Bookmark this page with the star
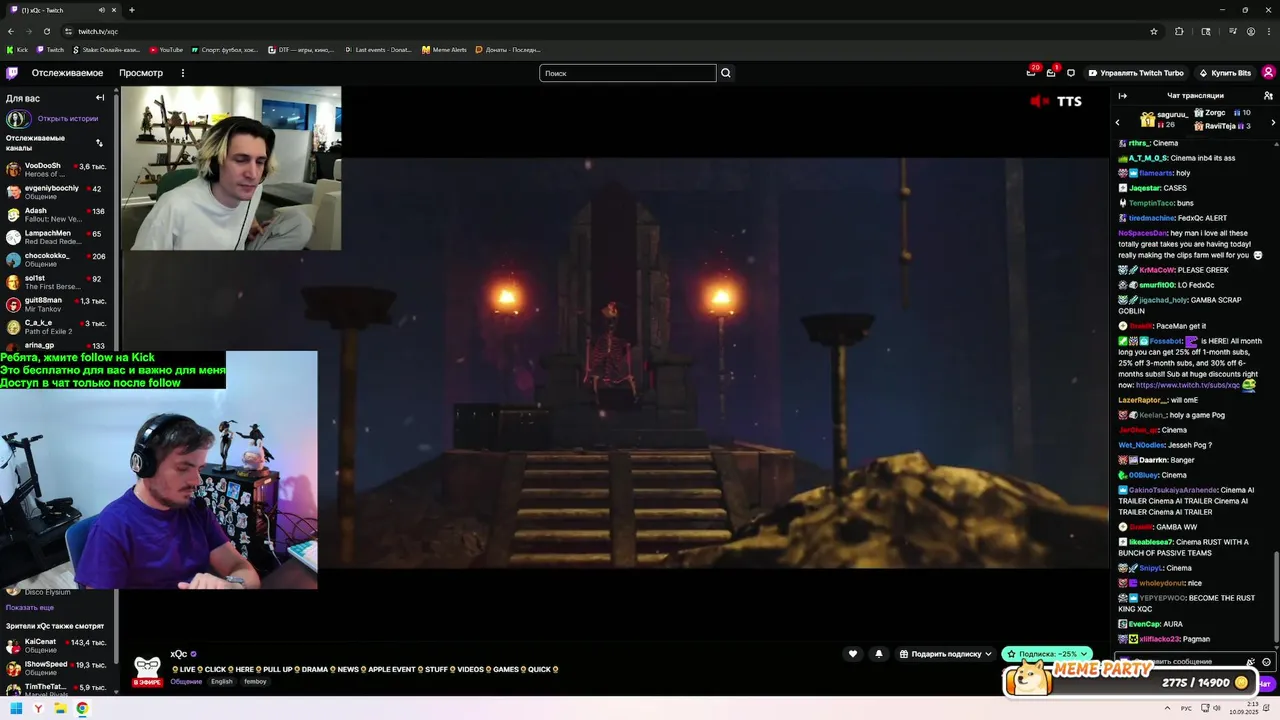 [1154, 31]
